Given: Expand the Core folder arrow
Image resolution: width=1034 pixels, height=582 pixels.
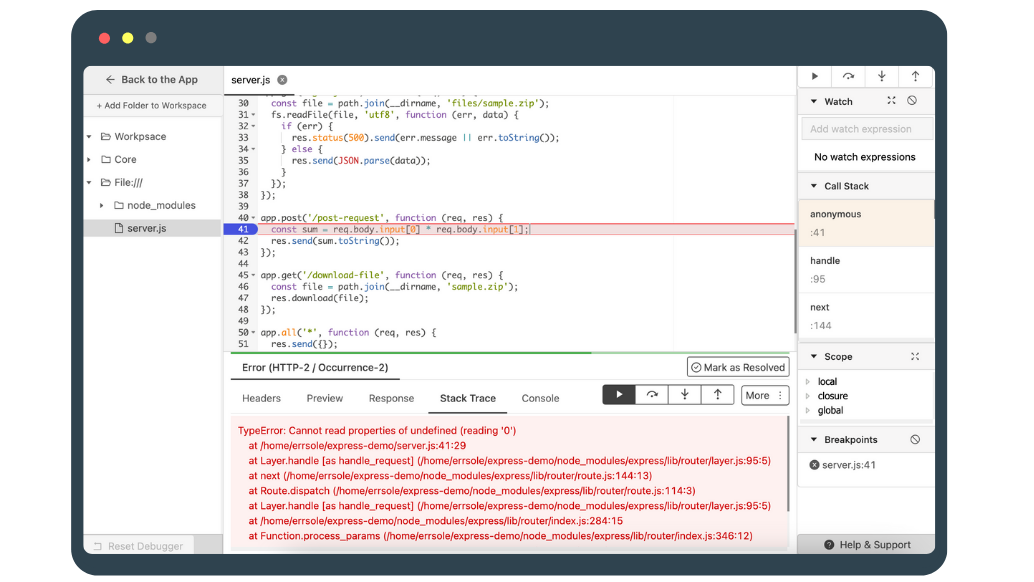Looking at the screenshot, I should (x=89, y=160).
